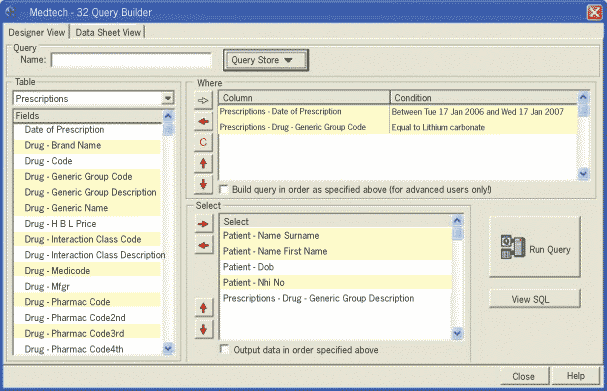Move Select field up with red up arrow
607x391 pixels.
[x=204, y=308]
